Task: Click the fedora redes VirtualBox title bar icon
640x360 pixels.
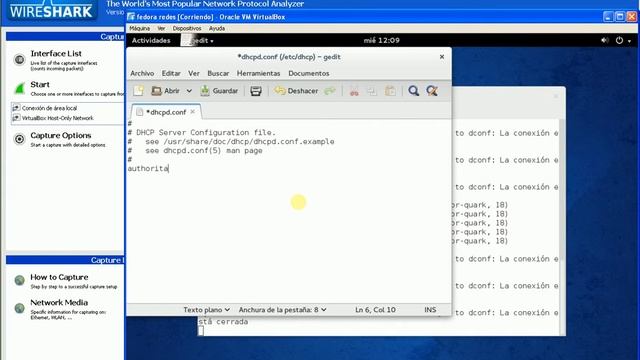Action: coord(131,17)
